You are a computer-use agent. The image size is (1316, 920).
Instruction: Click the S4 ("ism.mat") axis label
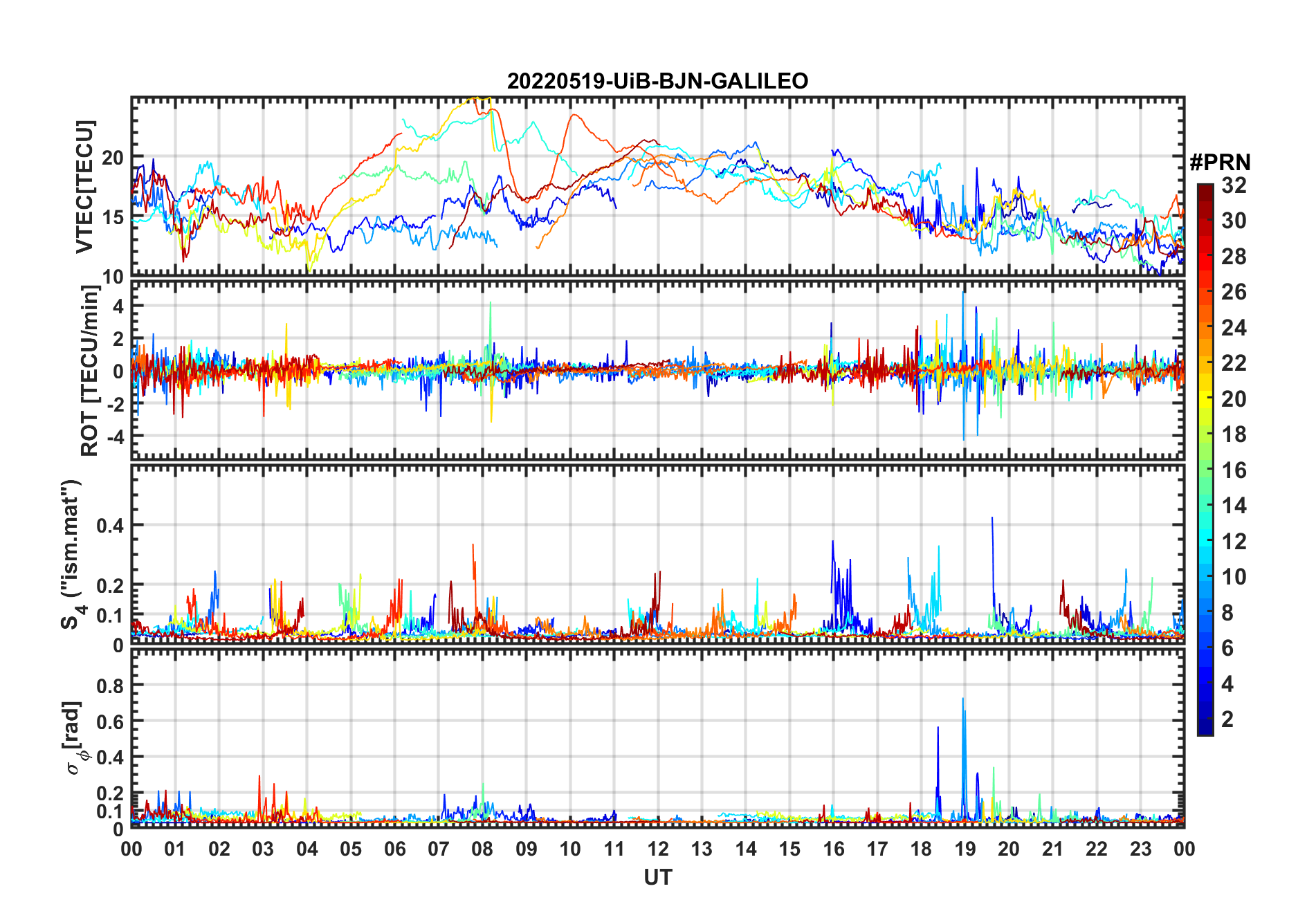(x=71, y=554)
